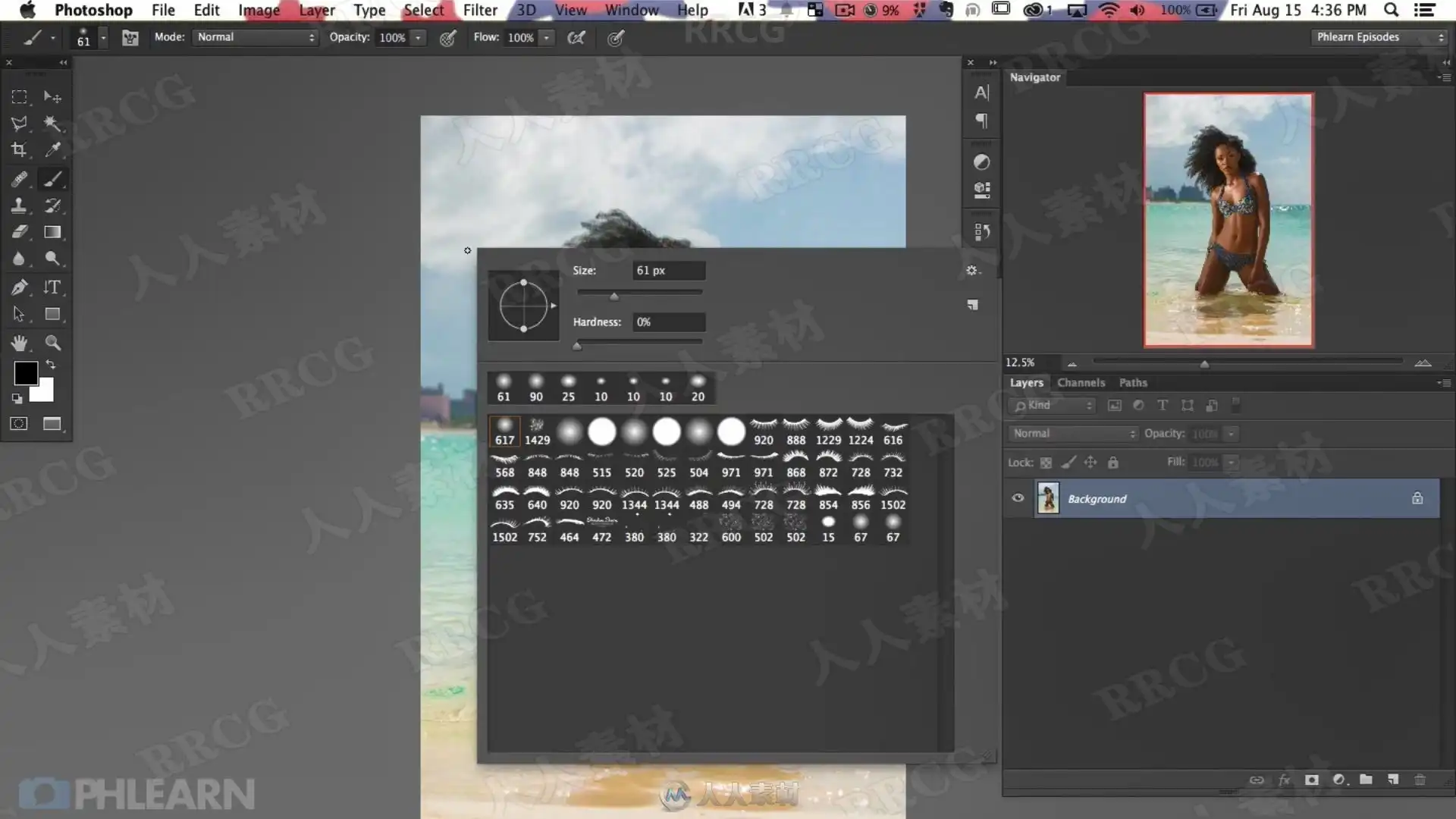
Task: Hide the Background layer visibility eye
Action: [x=1018, y=498]
